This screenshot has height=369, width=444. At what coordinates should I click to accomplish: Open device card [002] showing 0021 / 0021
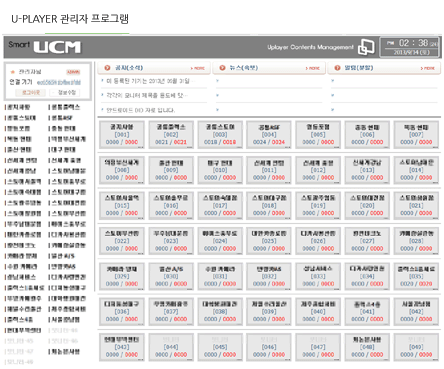click(171, 135)
